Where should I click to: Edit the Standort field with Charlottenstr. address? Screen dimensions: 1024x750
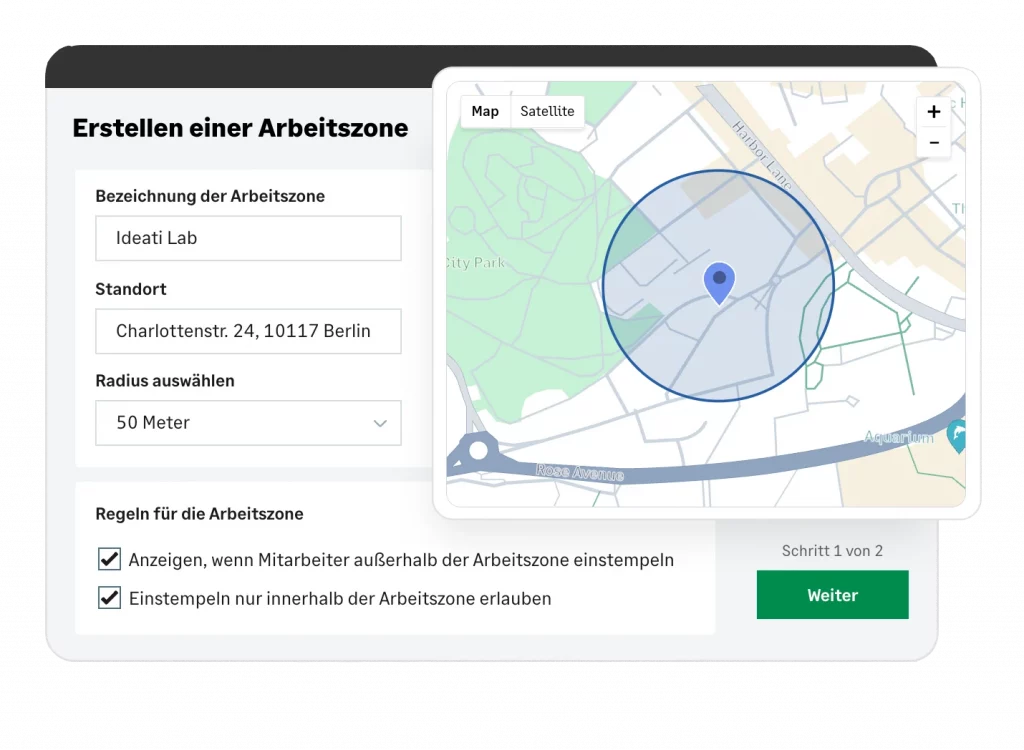tap(248, 331)
